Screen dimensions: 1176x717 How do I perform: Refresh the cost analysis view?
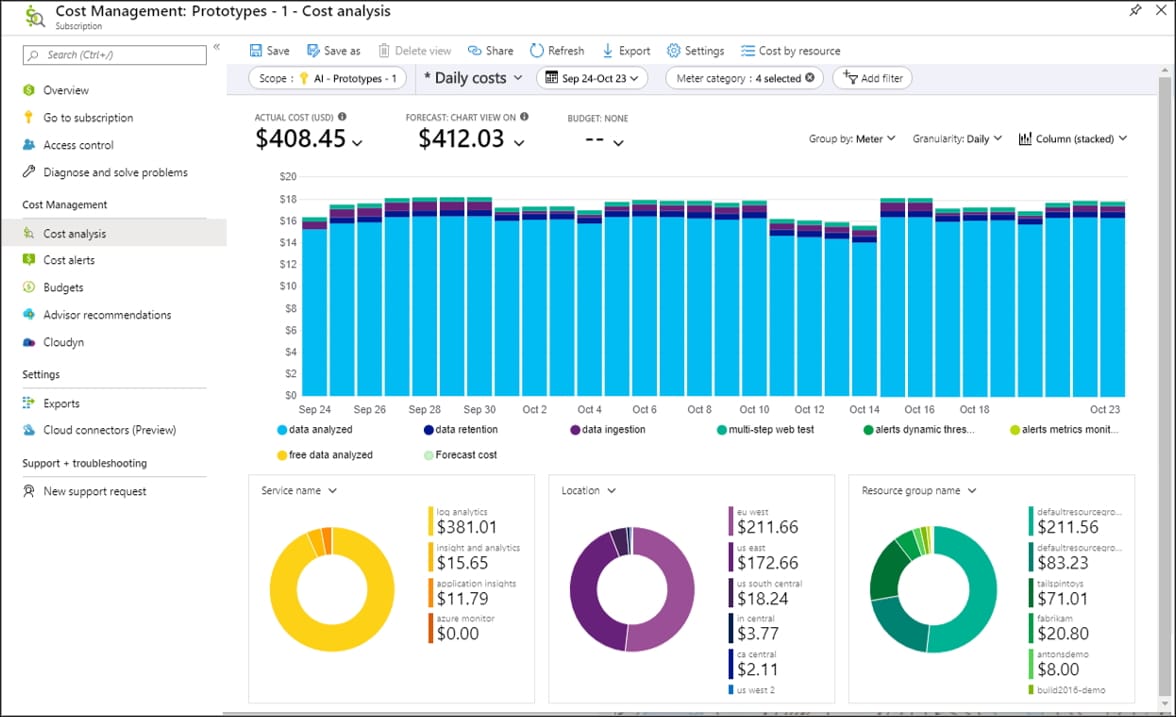click(x=557, y=50)
